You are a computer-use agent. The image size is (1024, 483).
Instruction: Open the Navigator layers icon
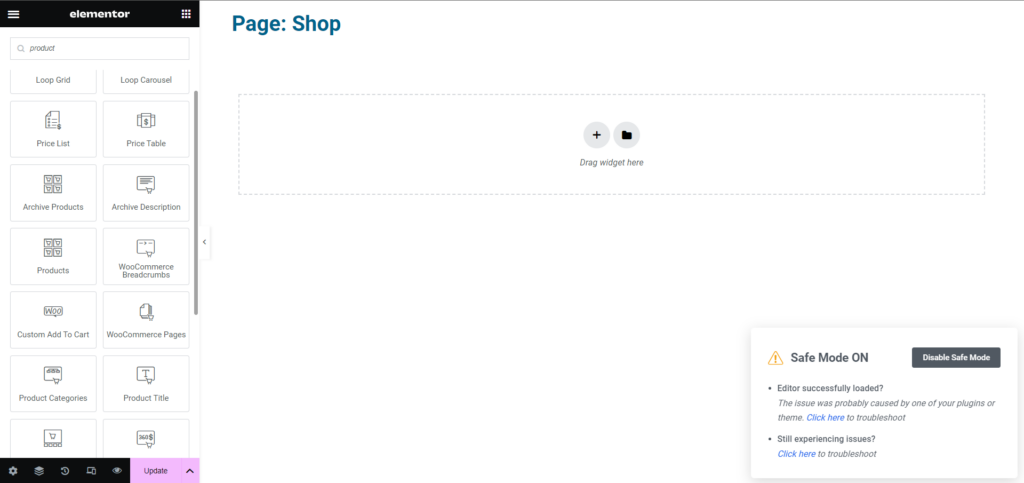point(39,471)
